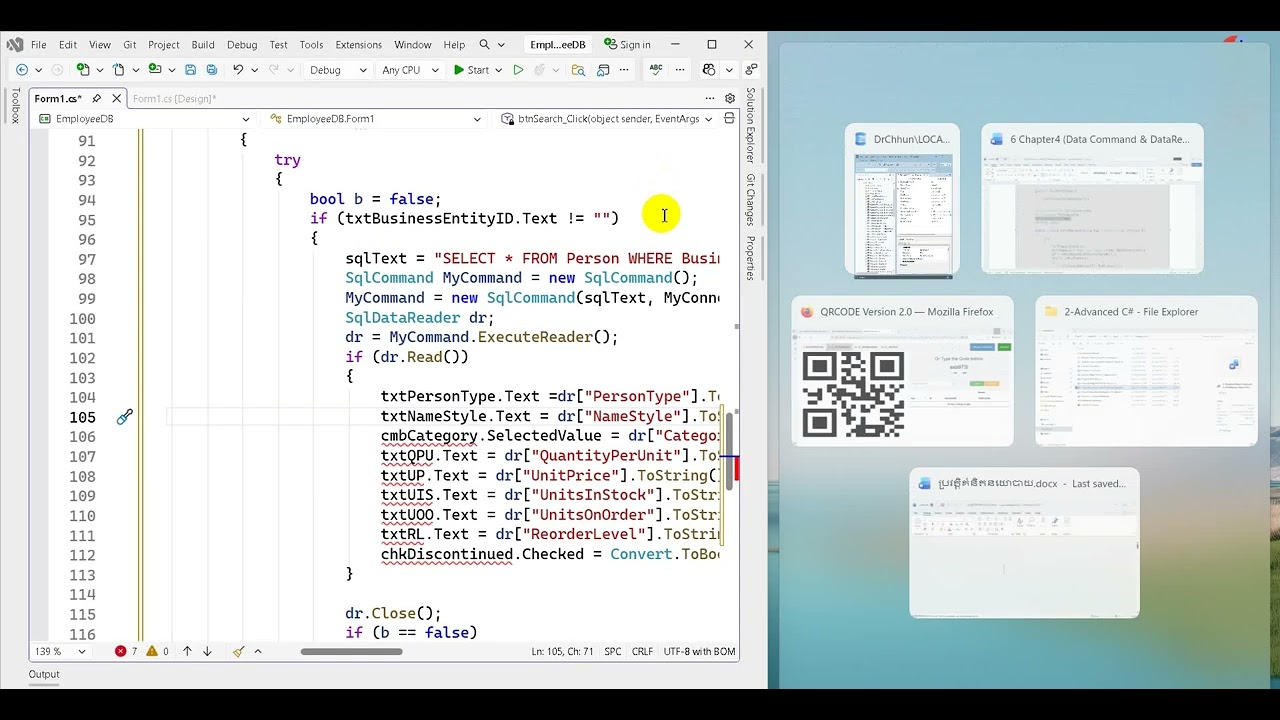1280x720 pixels.
Task: Click the Start Without Debugging outline play icon
Action: (x=518, y=70)
